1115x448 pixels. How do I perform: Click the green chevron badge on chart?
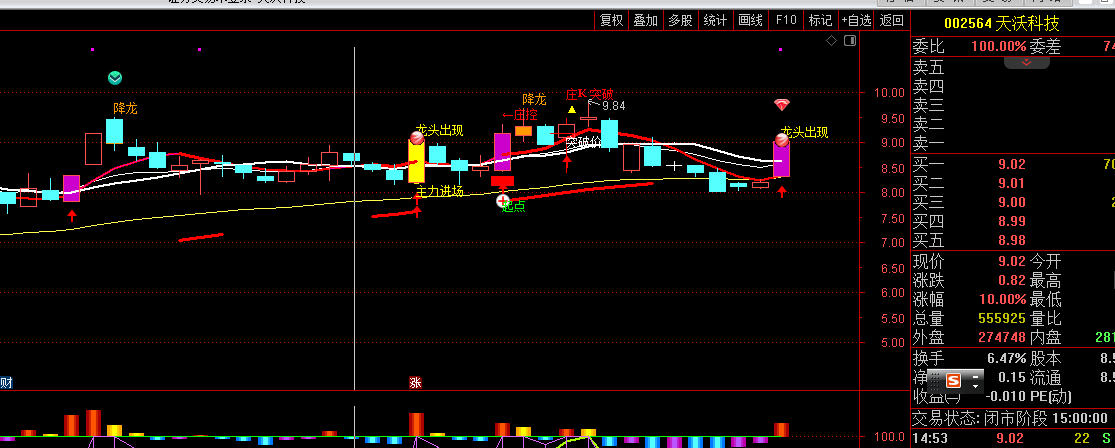tap(116, 78)
